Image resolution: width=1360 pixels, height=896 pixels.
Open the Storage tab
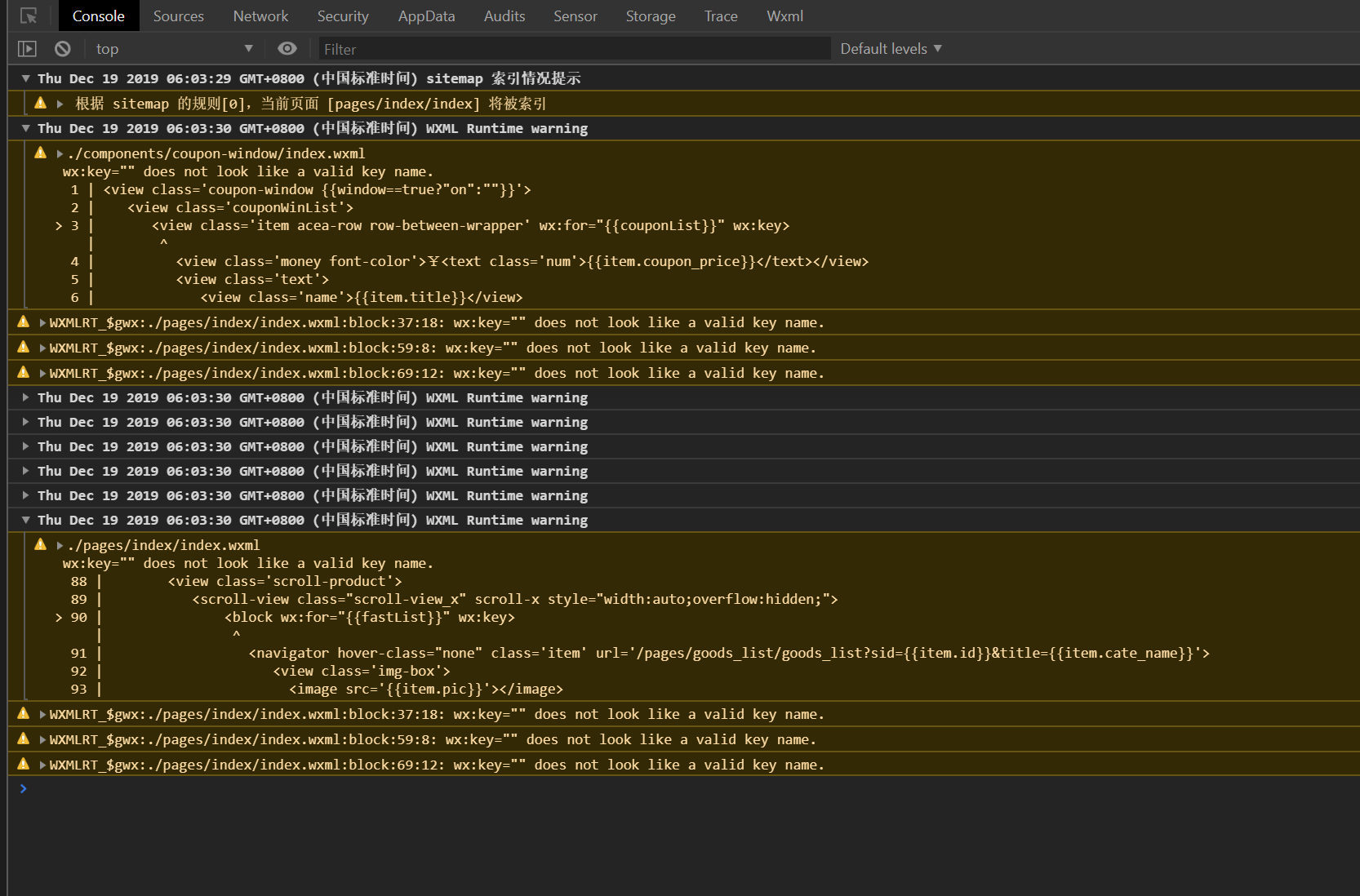[x=651, y=16]
